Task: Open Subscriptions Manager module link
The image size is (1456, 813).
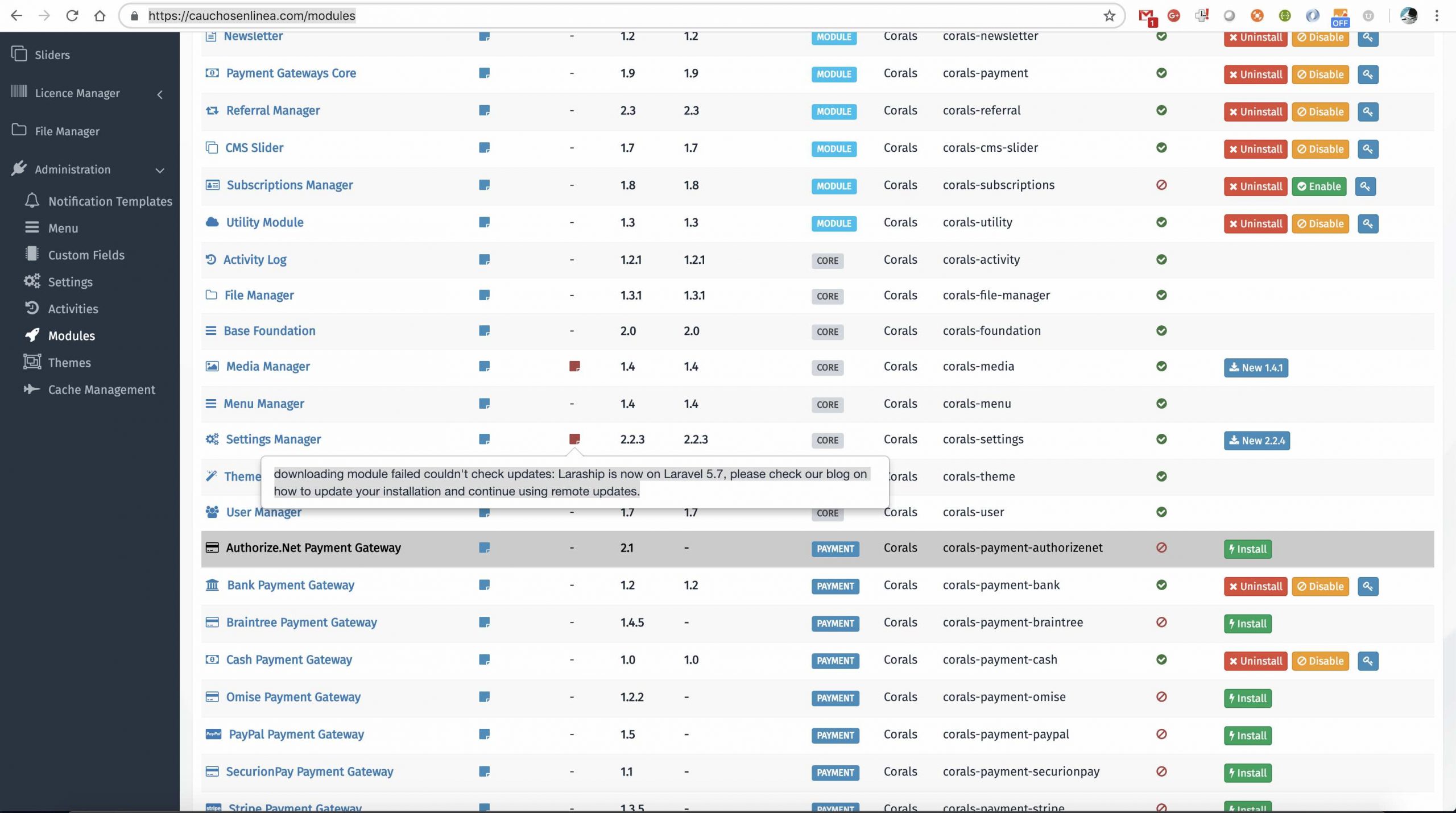Action: click(x=289, y=185)
